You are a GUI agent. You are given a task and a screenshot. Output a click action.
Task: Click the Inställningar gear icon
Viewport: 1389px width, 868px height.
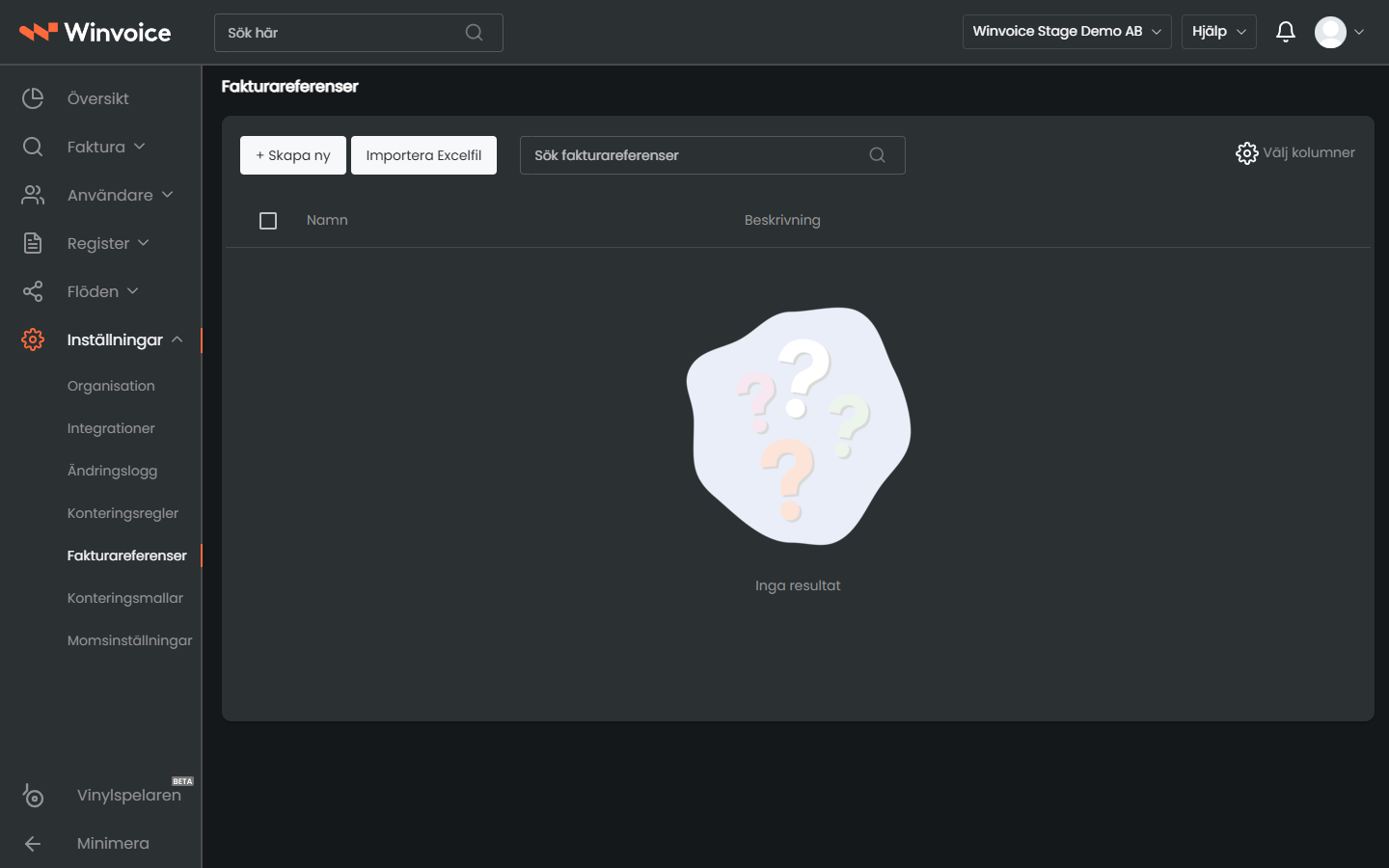(x=33, y=339)
